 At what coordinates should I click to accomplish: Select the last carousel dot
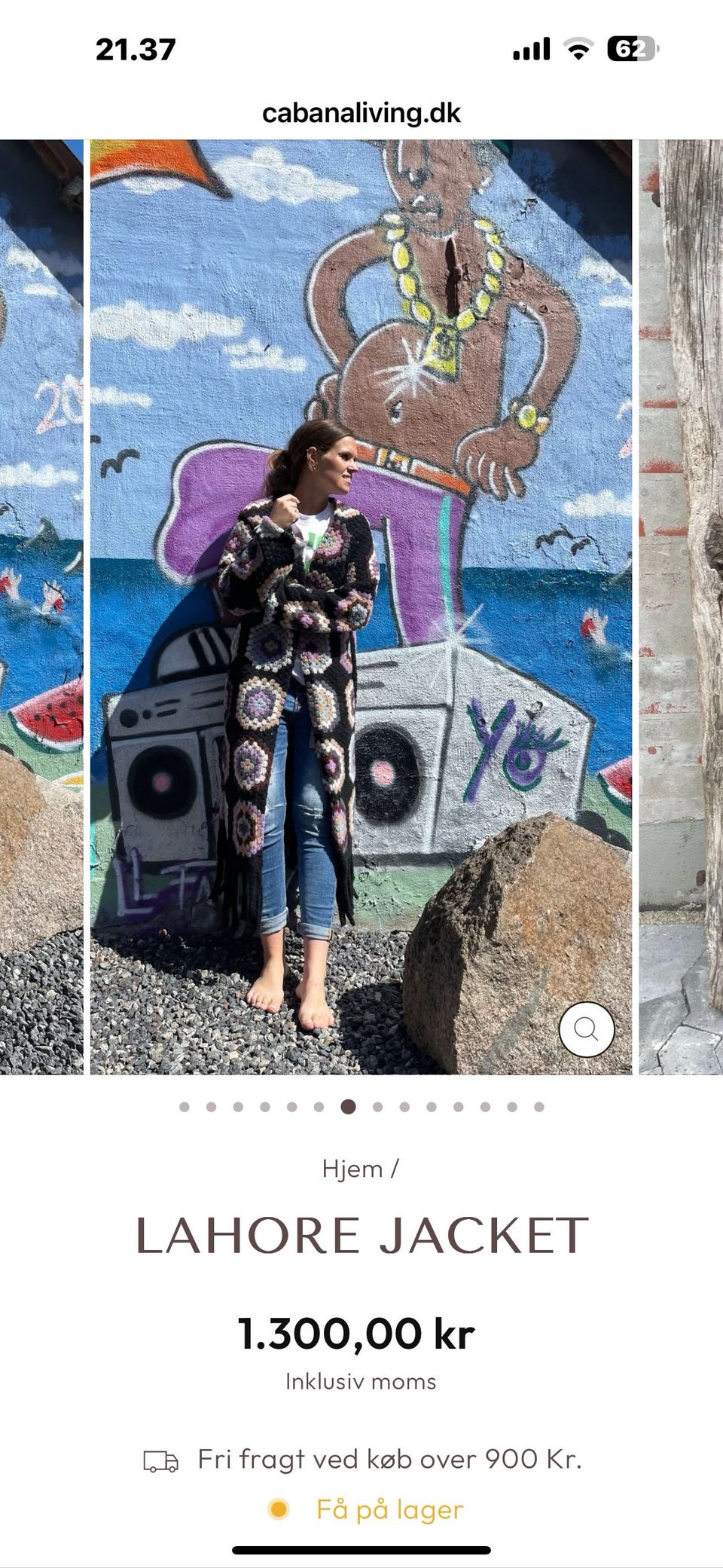tap(539, 1107)
